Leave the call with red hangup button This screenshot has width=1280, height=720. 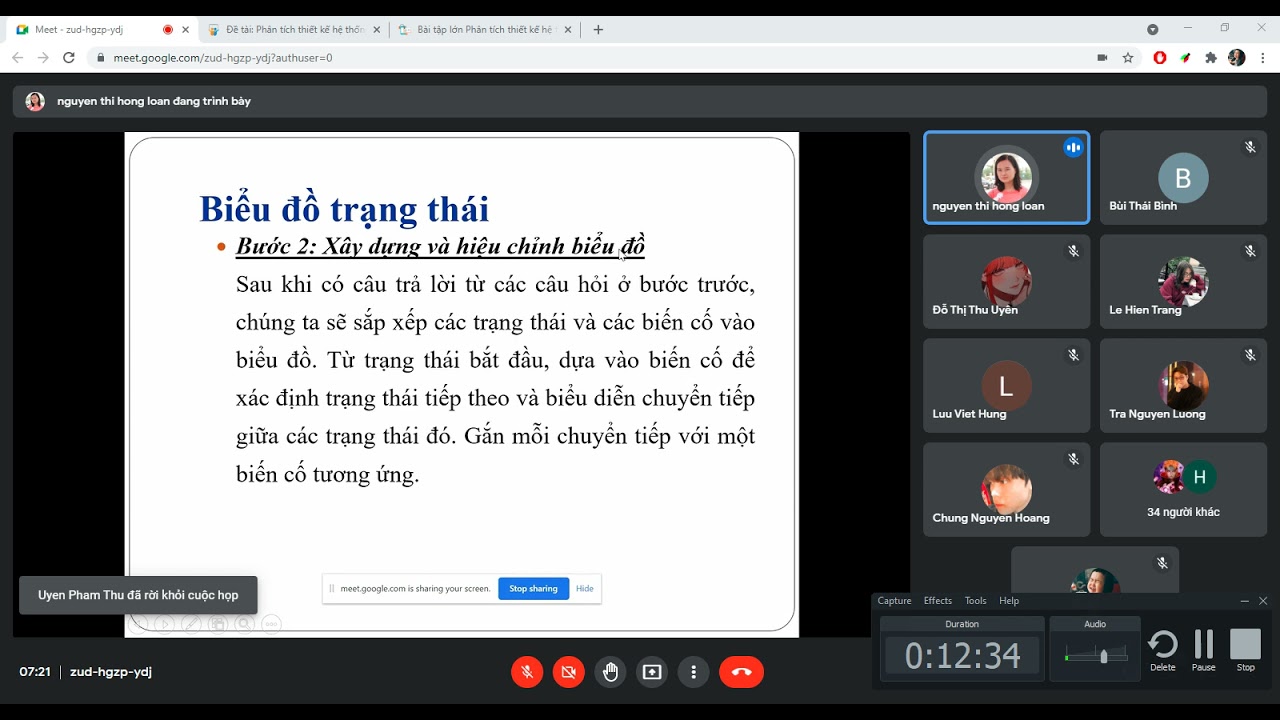(741, 672)
